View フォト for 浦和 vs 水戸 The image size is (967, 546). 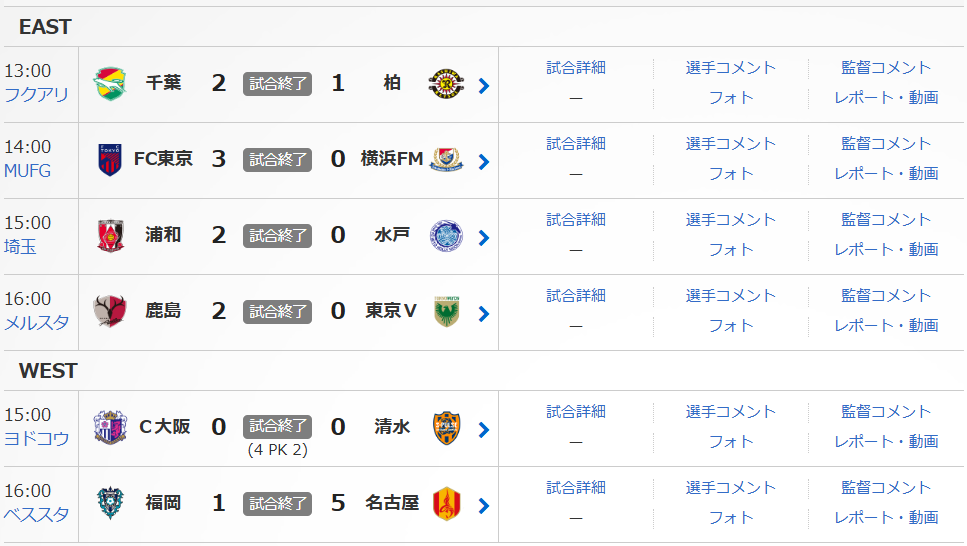[731, 250]
